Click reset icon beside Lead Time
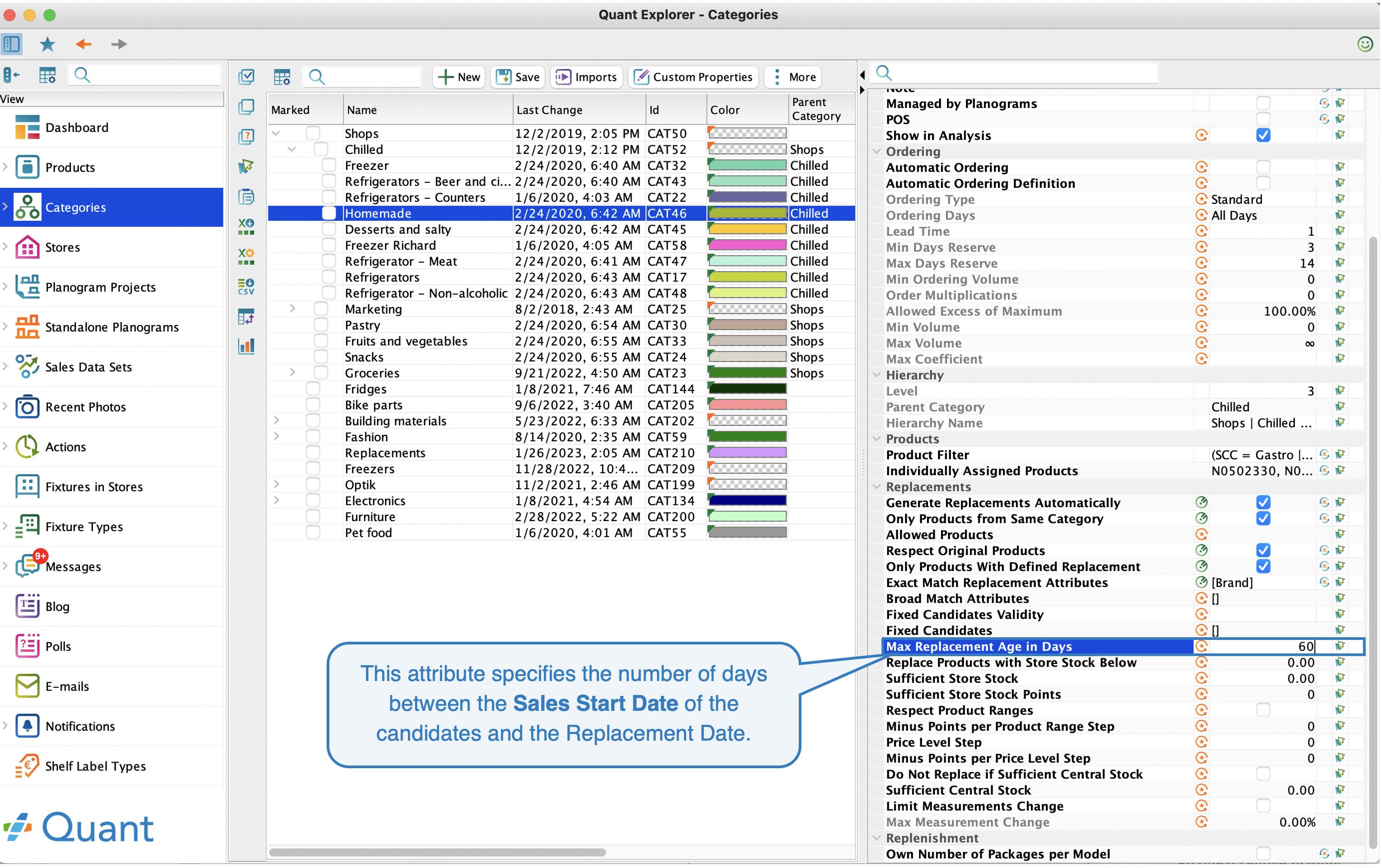This screenshot has height=868, width=1382. pyautogui.click(x=1201, y=231)
